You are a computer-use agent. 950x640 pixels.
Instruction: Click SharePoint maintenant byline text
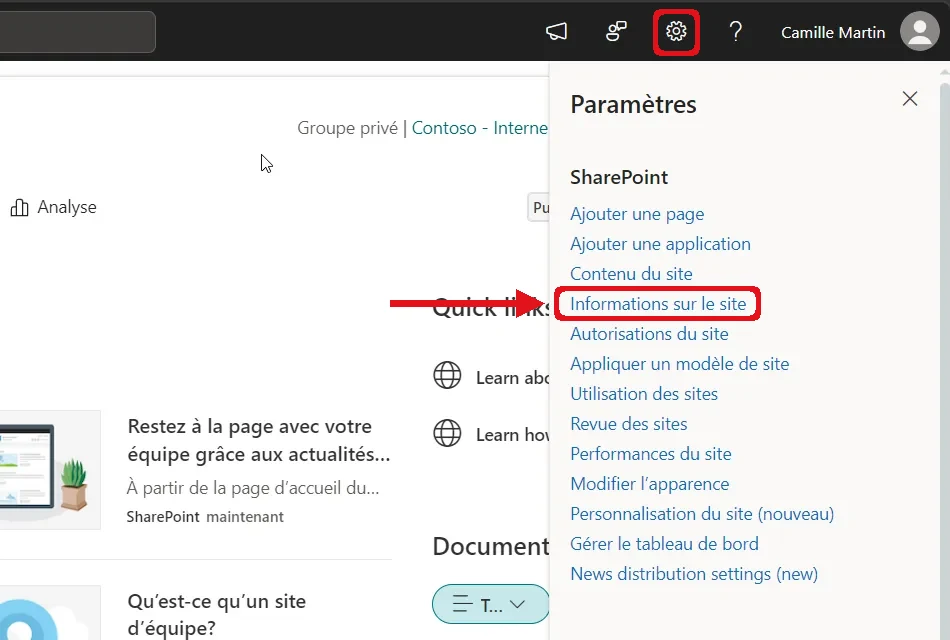pyautogui.click(x=205, y=517)
